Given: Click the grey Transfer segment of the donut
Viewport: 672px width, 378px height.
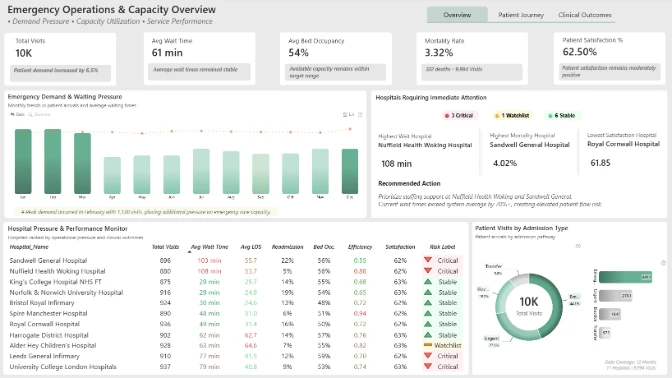Looking at the screenshot, I should pyautogui.click(x=519, y=281).
